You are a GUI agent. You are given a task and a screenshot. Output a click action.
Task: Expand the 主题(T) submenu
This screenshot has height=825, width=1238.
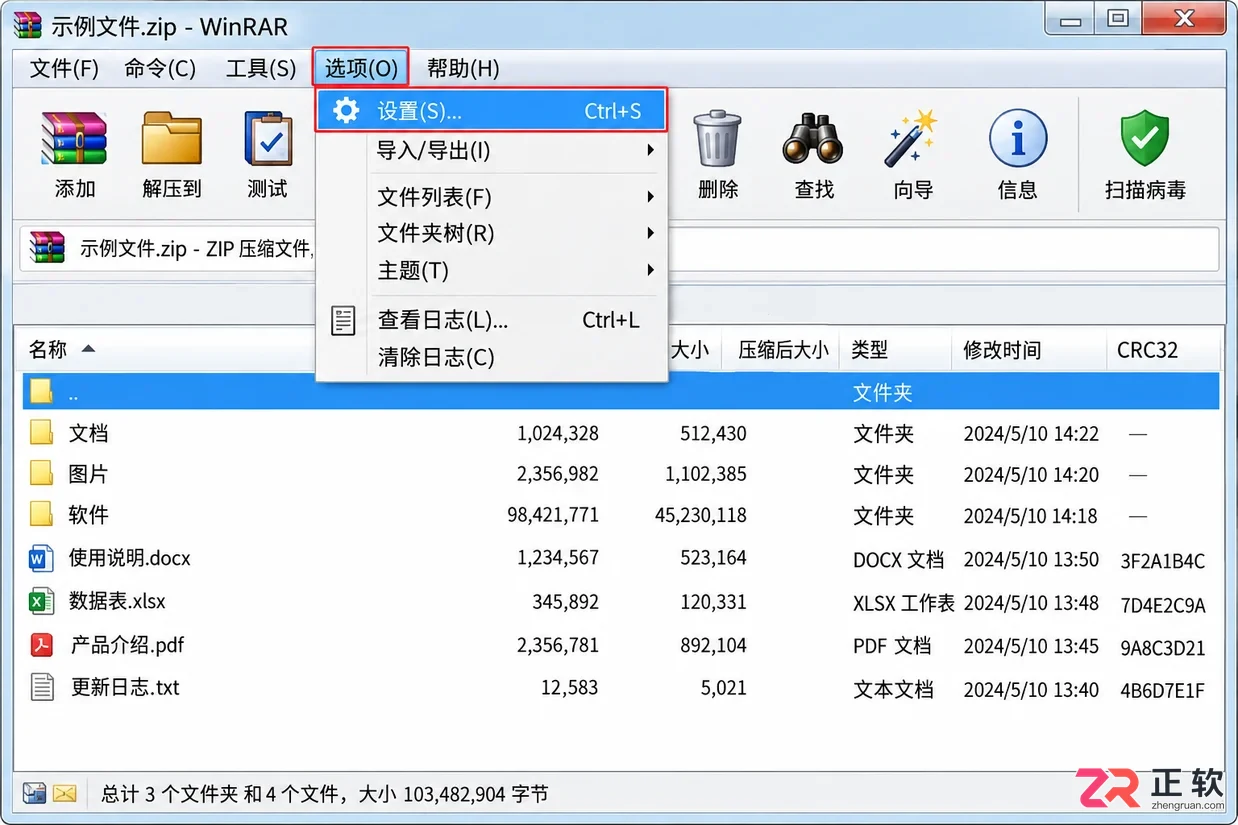pyautogui.click(x=491, y=271)
